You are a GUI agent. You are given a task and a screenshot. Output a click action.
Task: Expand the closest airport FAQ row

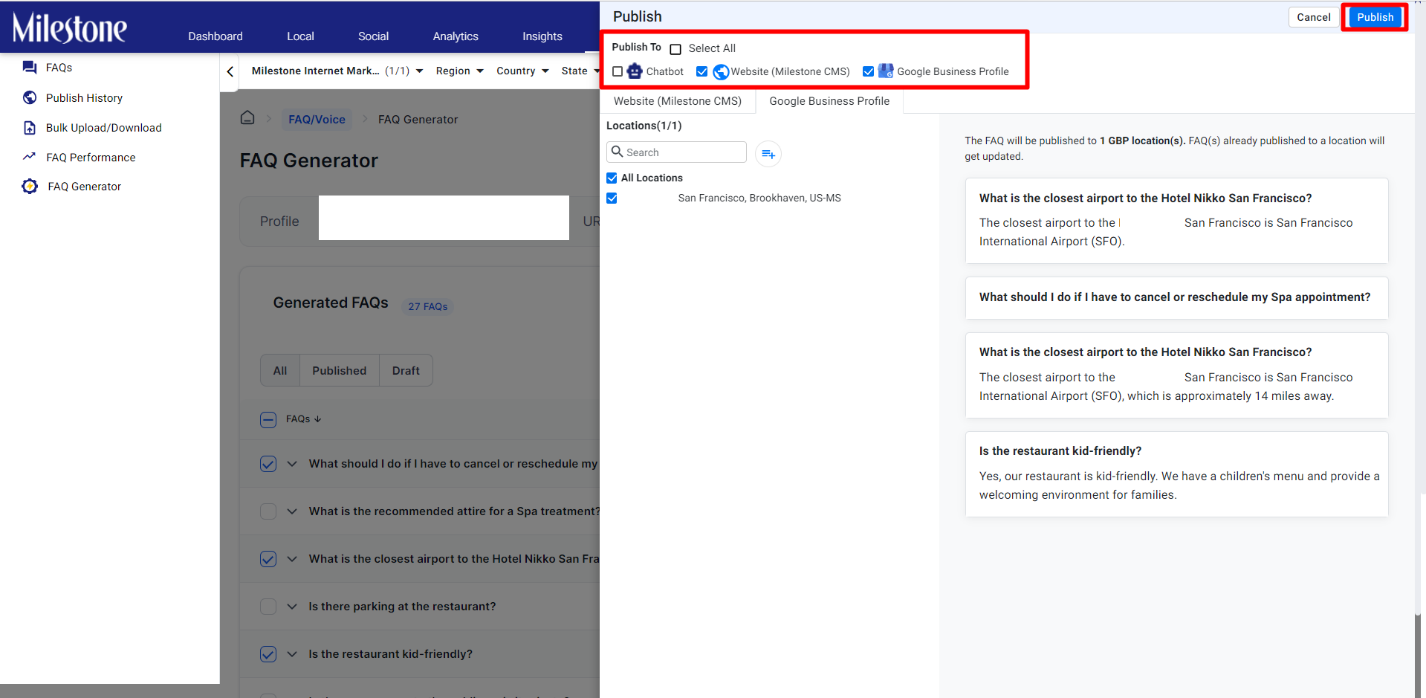point(292,559)
